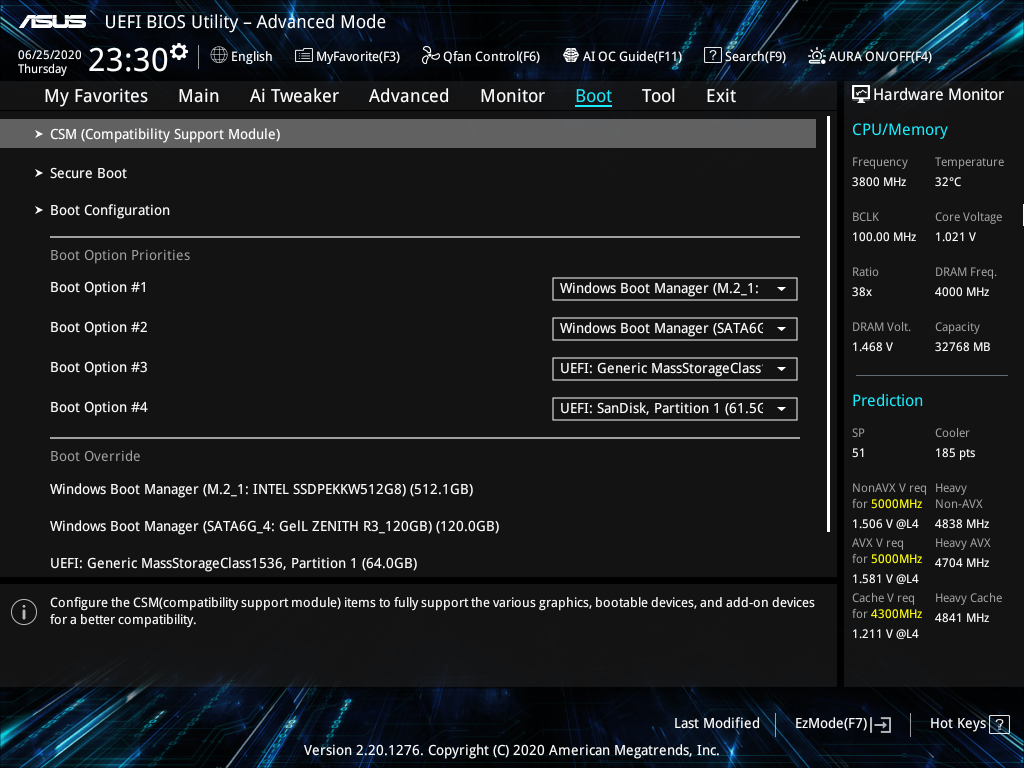Open the Boot Option #3 dropdown
Image resolution: width=1024 pixels, height=768 pixels.
click(x=675, y=368)
